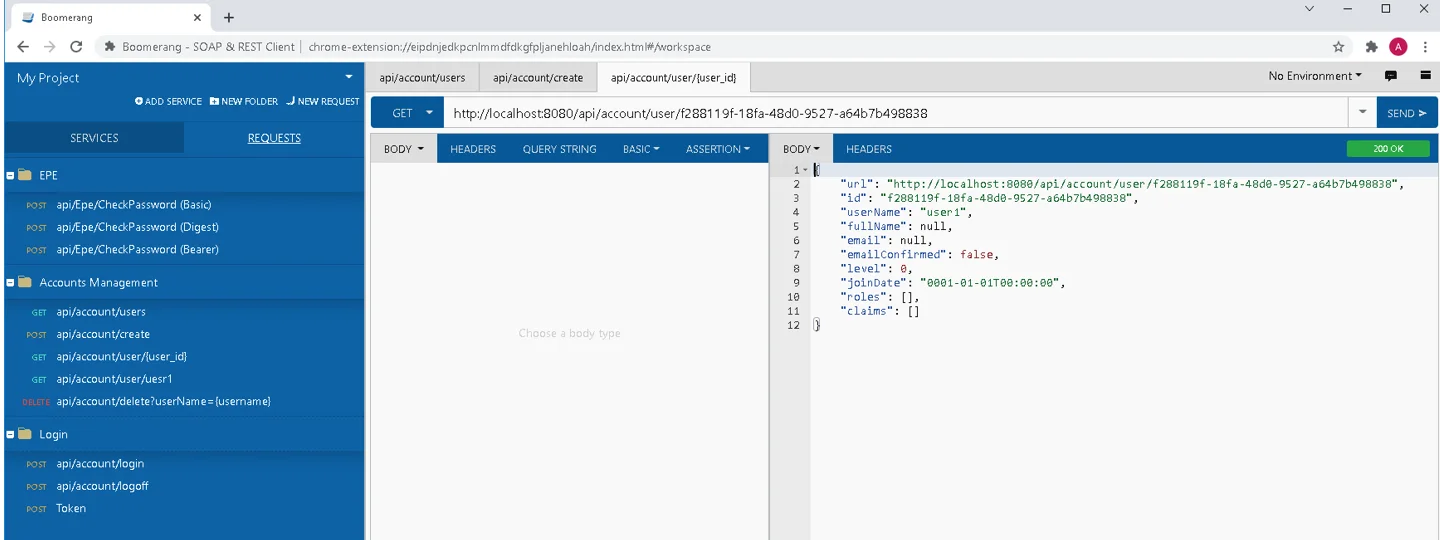The image size is (1440, 540).
Task: Close the Boomerang browser tab
Action: (197, 17)
